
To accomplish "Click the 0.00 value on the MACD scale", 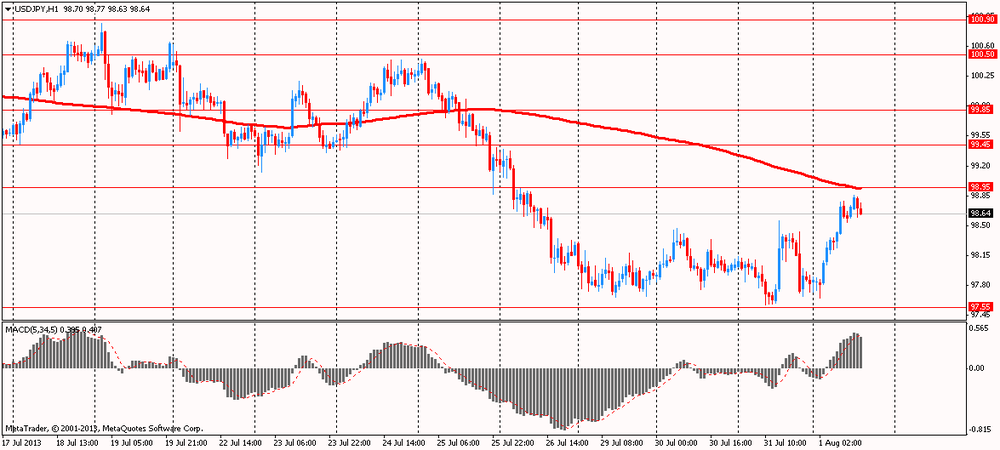I will pyautogui.click(x=978, y=368).
